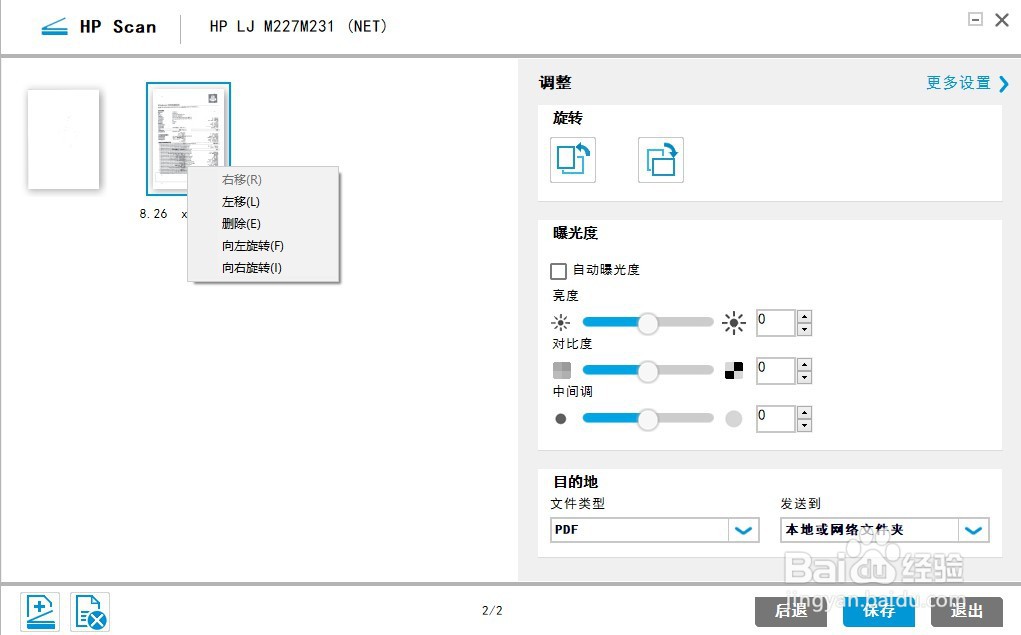Click the 保存 button
Image resolution: width=1021 pixels, height=635 pixels.
coord(878,611)
